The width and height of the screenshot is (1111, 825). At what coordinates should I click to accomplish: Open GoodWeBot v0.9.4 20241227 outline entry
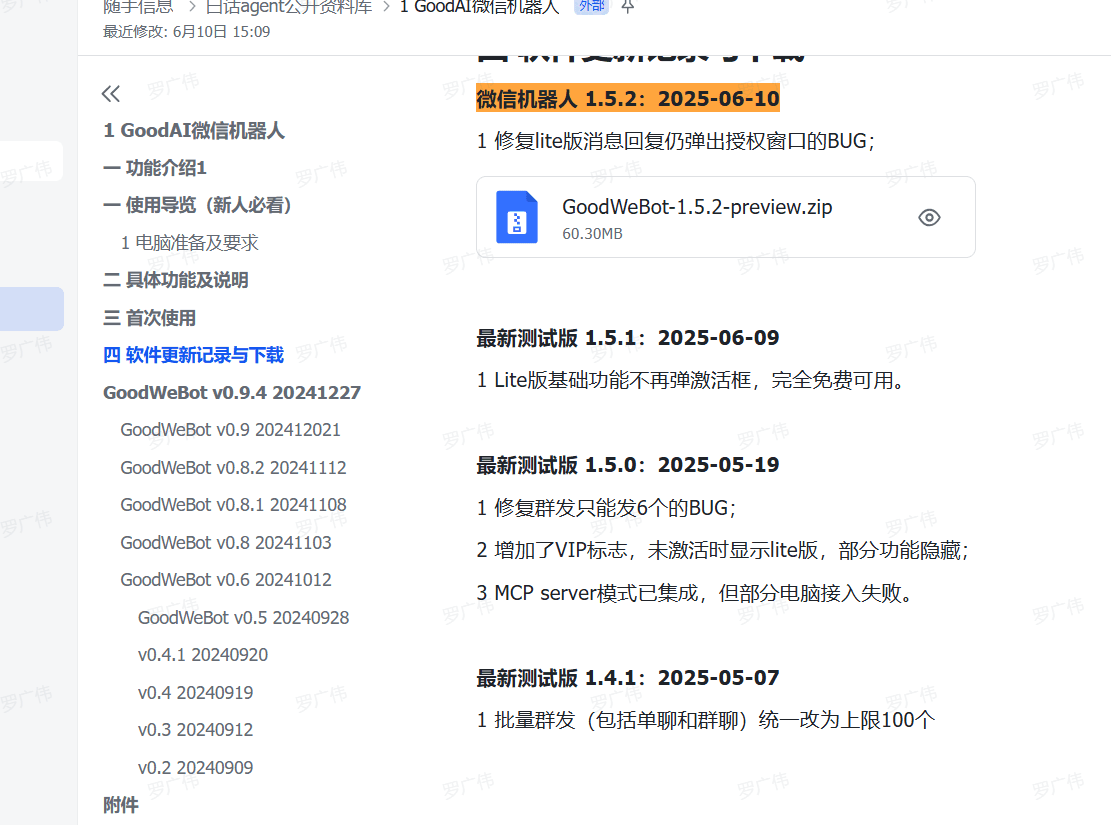point(232,393)
